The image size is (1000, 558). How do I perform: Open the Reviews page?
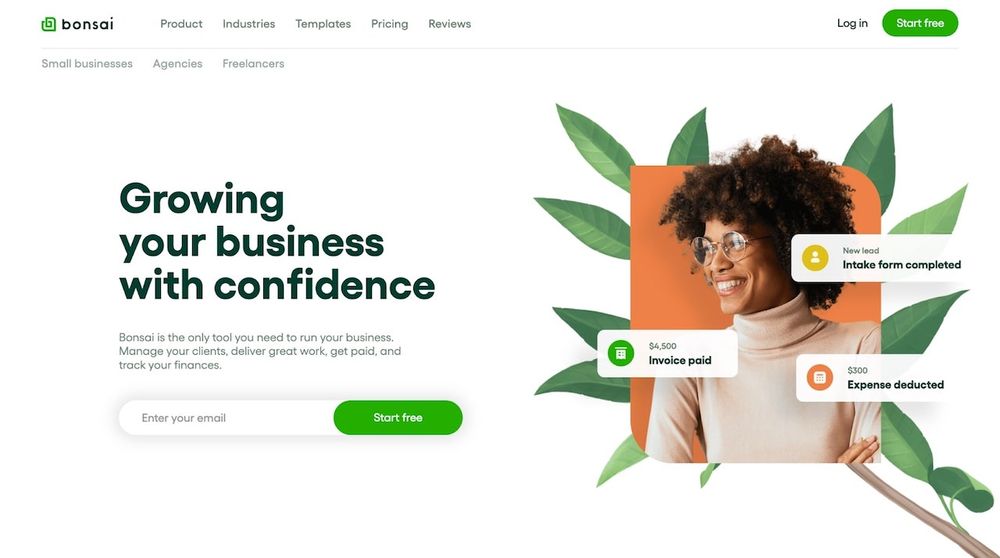click(450, 24)
